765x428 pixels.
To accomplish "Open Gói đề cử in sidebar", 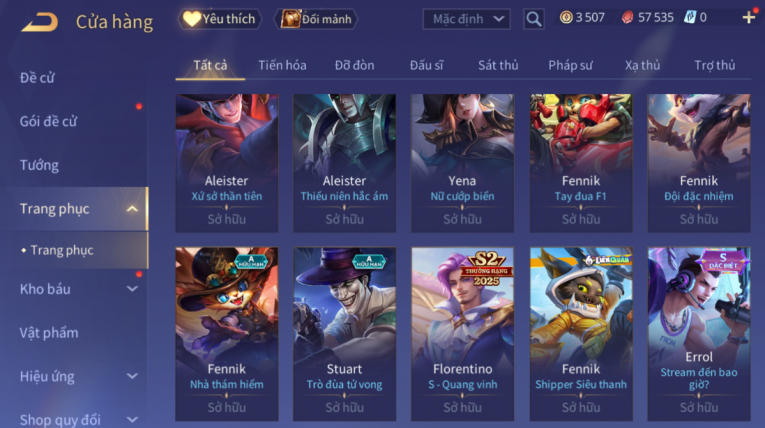I will pyautogui.click(x=48, y=122).
